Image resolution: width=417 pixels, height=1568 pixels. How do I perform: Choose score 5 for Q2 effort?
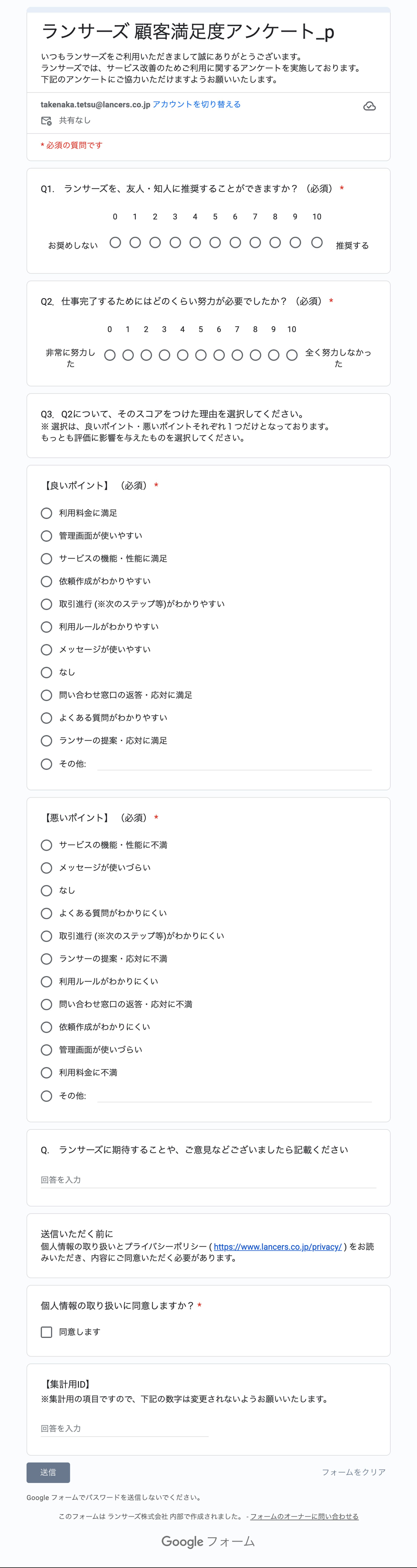click(201, 356)
